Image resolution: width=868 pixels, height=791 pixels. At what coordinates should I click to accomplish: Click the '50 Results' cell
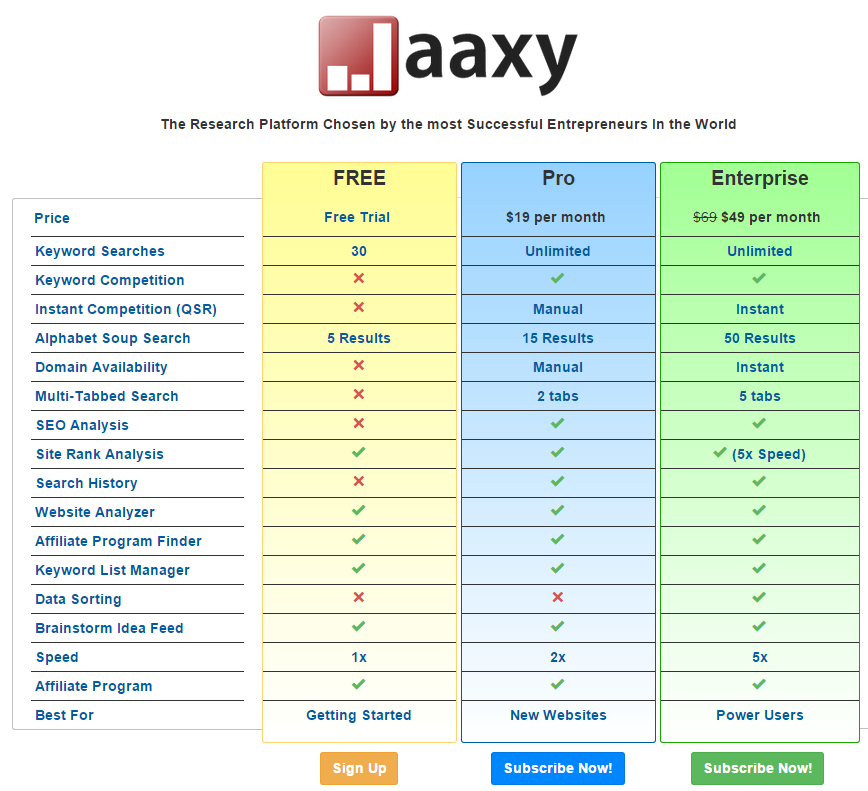(x=760, y=338)
